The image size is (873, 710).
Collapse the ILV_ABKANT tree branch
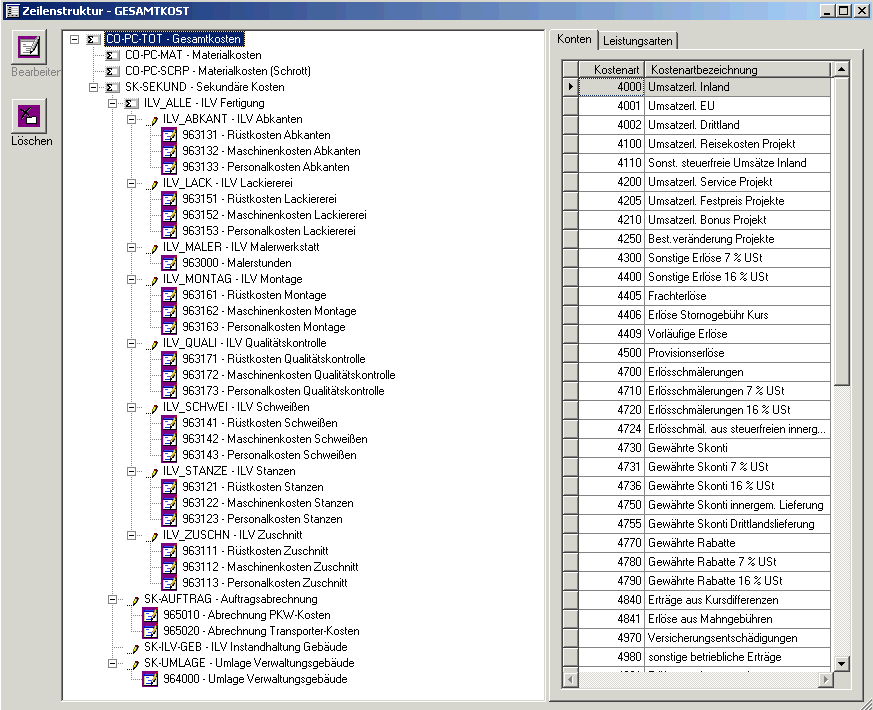(x=131, y=120)
